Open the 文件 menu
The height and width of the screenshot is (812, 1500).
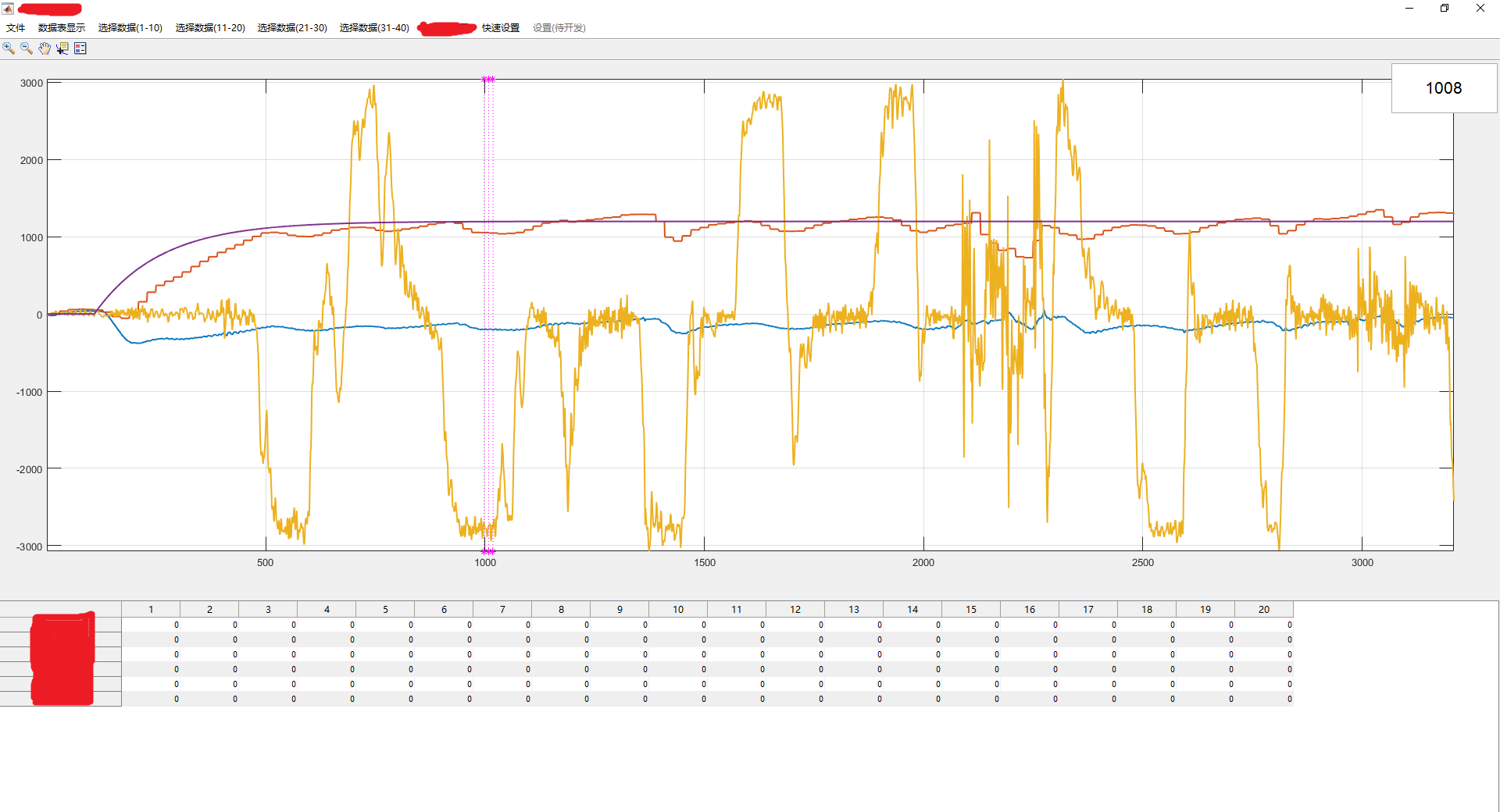coord(16,28)
